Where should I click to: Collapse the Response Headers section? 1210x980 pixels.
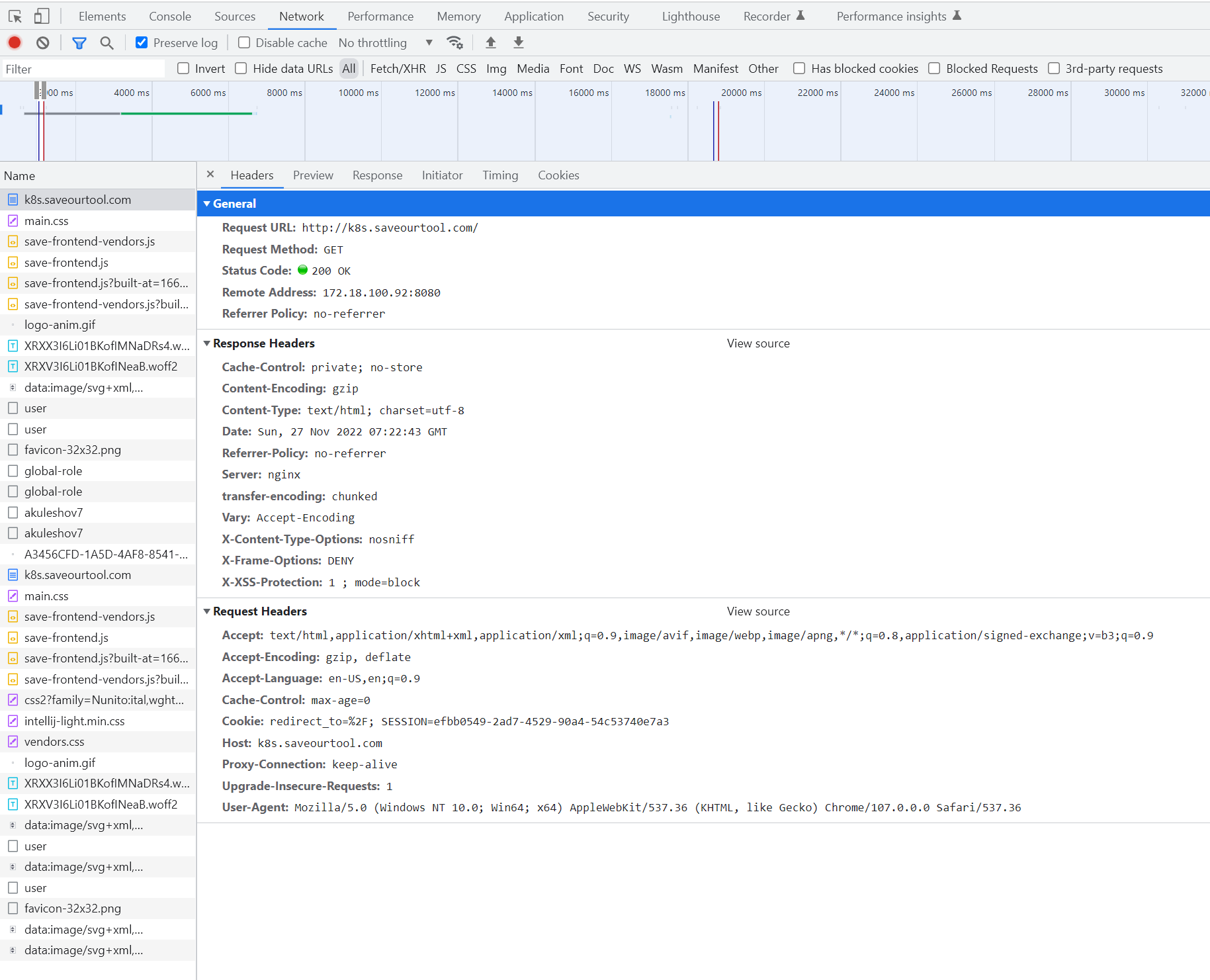[x=206, y=343]
